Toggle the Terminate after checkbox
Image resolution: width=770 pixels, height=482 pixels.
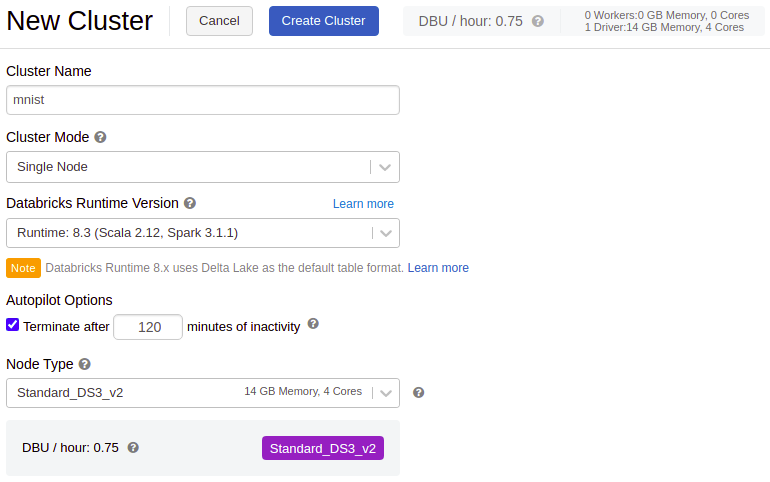coord(13,325)
